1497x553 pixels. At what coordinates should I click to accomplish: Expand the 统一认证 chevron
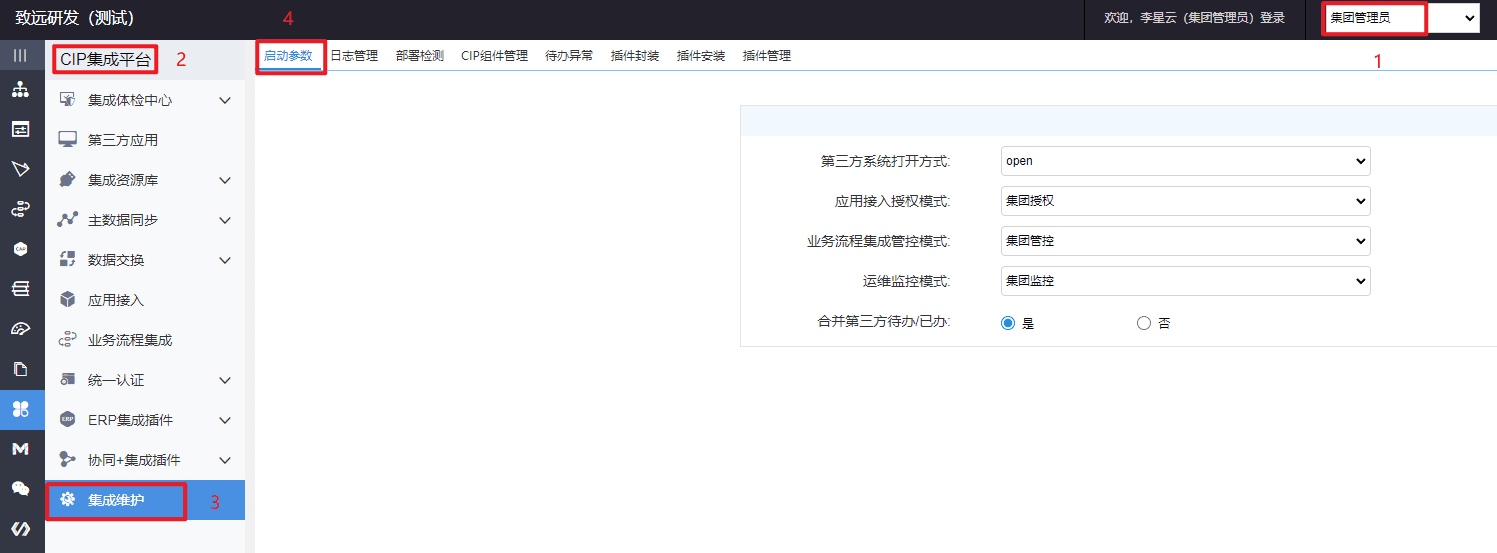click(x=225, y=380)
